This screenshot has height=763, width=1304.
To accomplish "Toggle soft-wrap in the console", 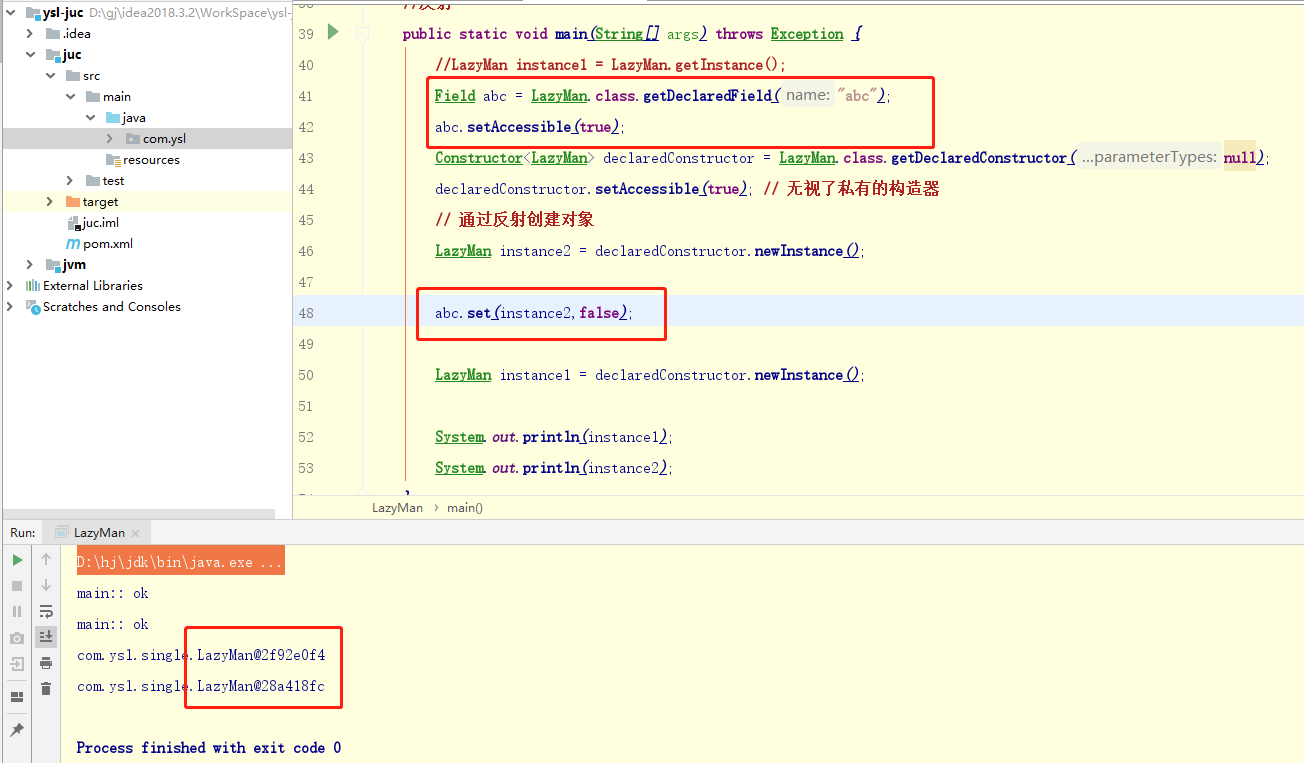I will tap(46, 611).
